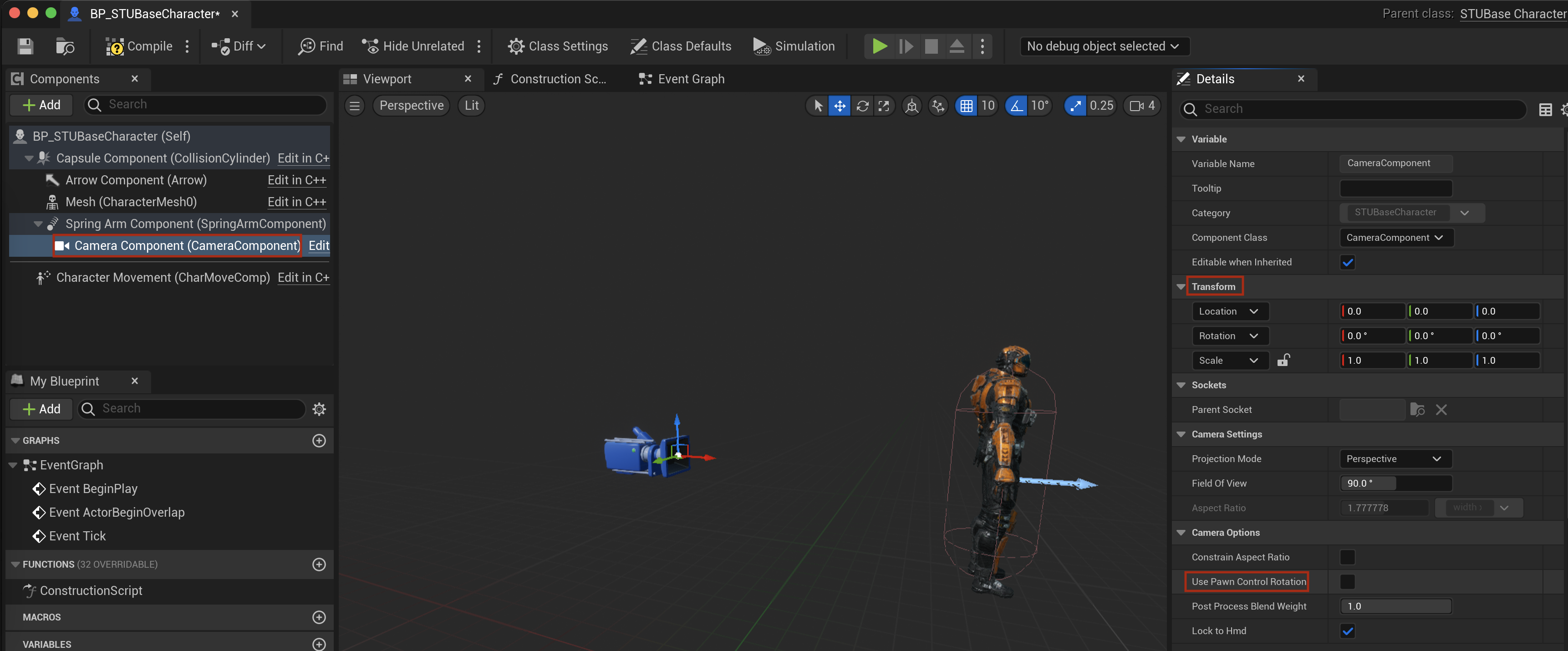The image size is (1568, 651).
Task: Change Lit view mode
Action: click(x=472, y=106)
